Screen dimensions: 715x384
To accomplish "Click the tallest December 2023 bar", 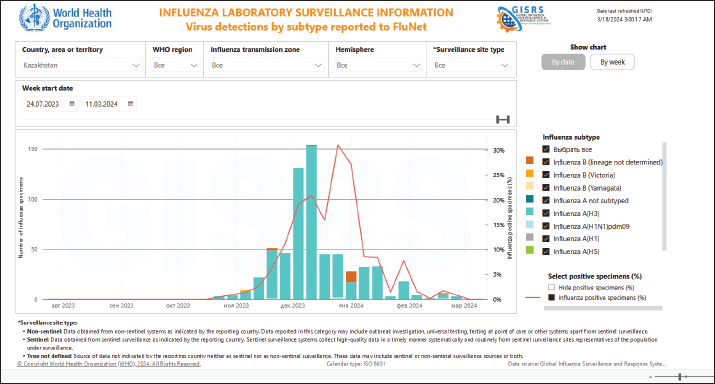I will coord(311,222).
